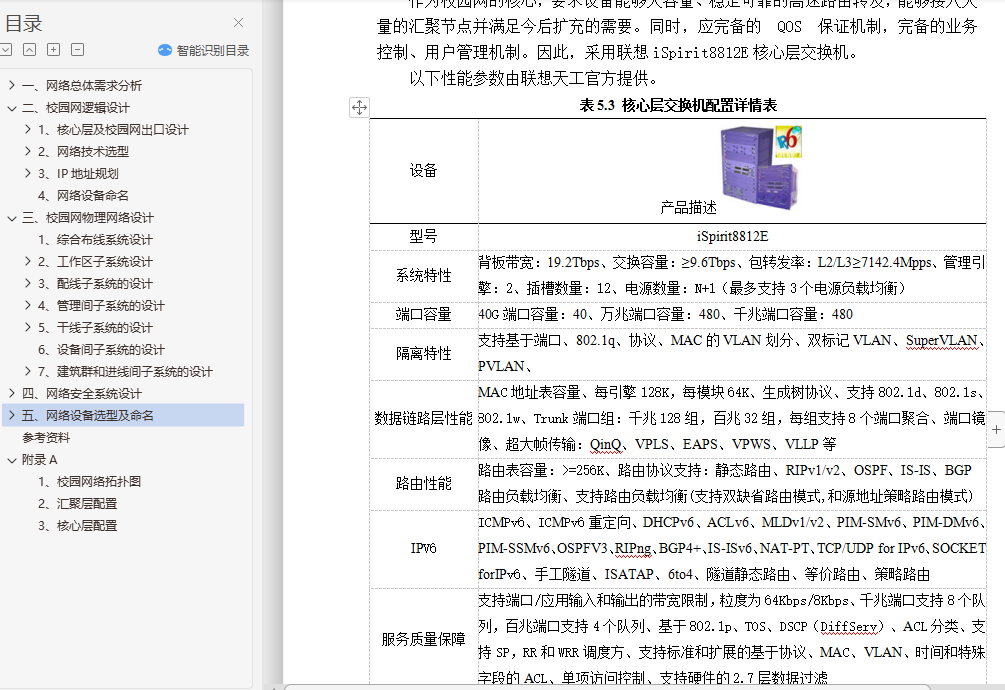Click the 隔离特性 row label
This screenshot has height=690, width=1005.
(x=424, y=354)
